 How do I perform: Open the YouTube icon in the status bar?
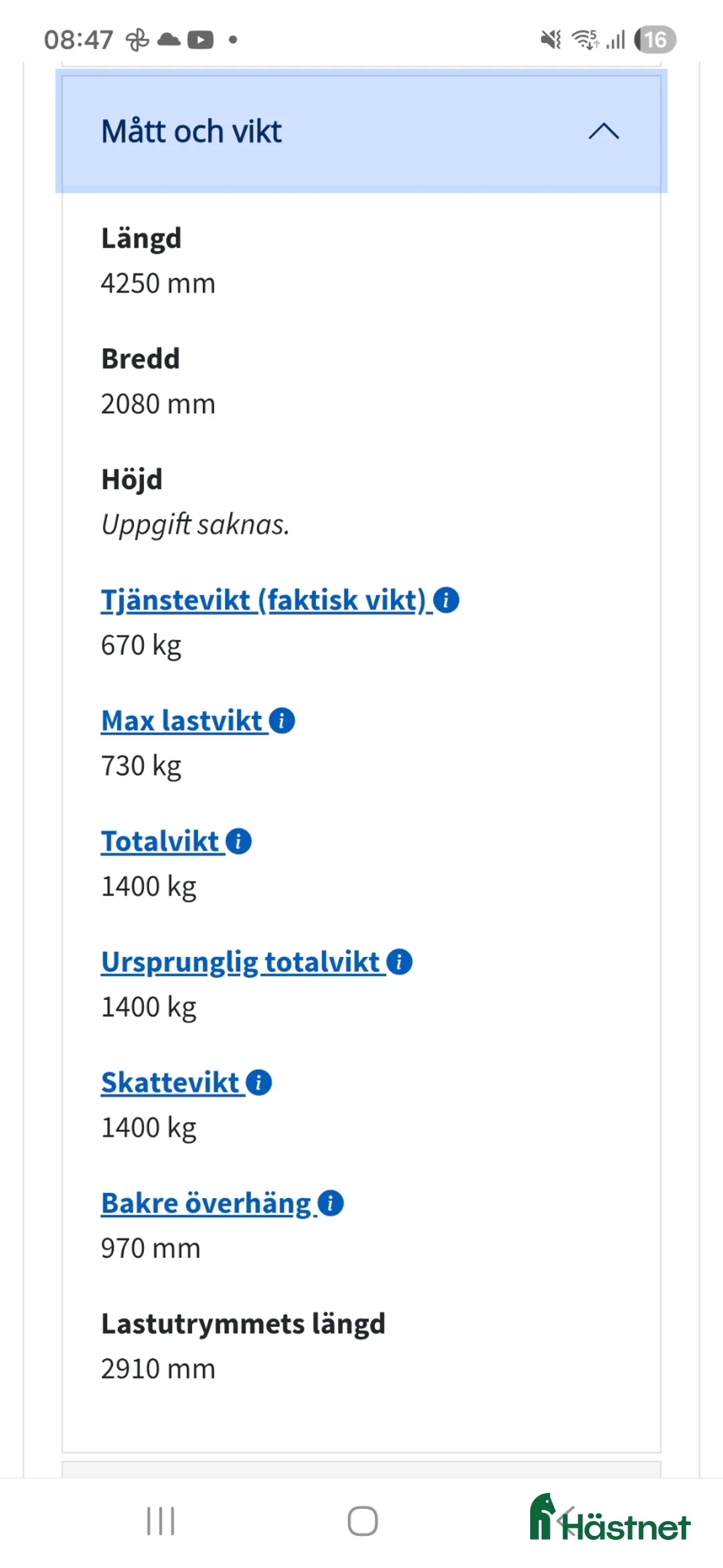200,40
